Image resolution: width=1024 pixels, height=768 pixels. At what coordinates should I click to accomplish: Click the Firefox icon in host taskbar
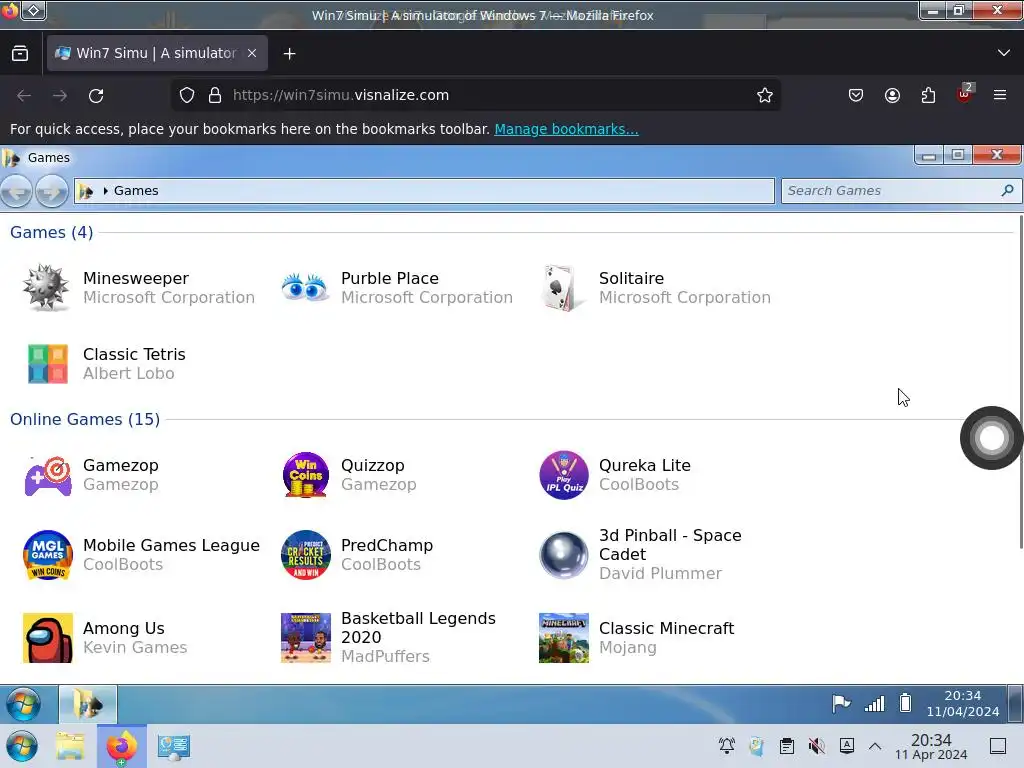tap(121, 746)
